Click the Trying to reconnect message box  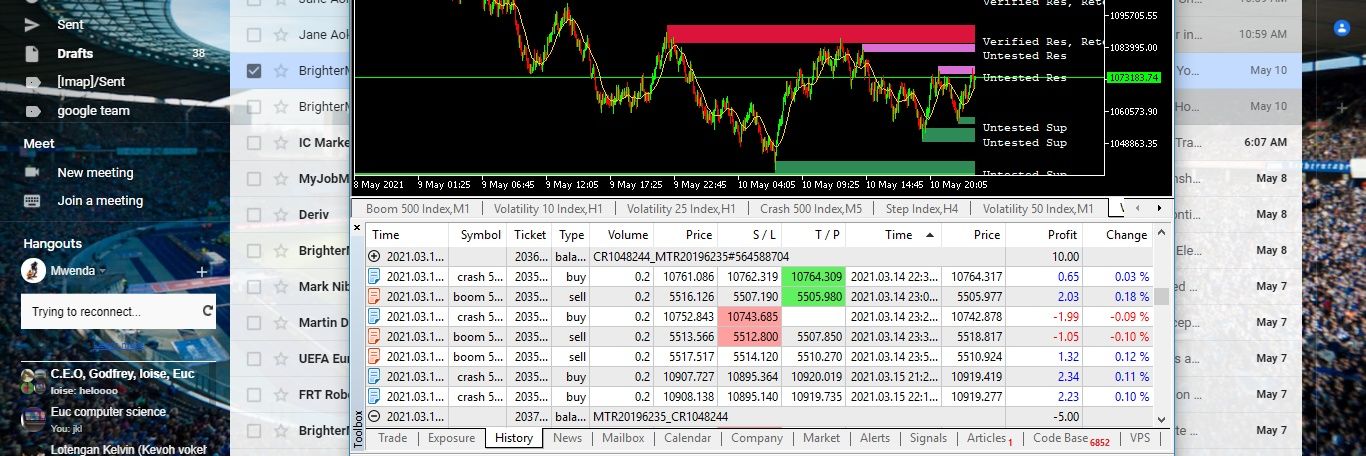point(119,311)
